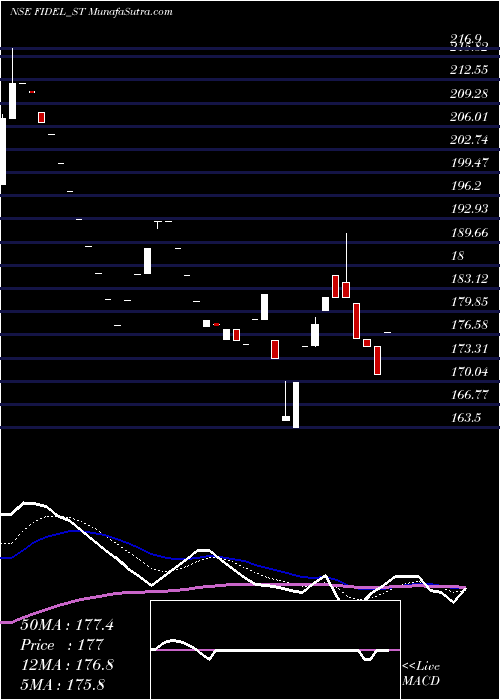Select the 212.55 price level label
The height and width of the screenshot is (700, 500).
pyautogui.click(x=469, y=70)
